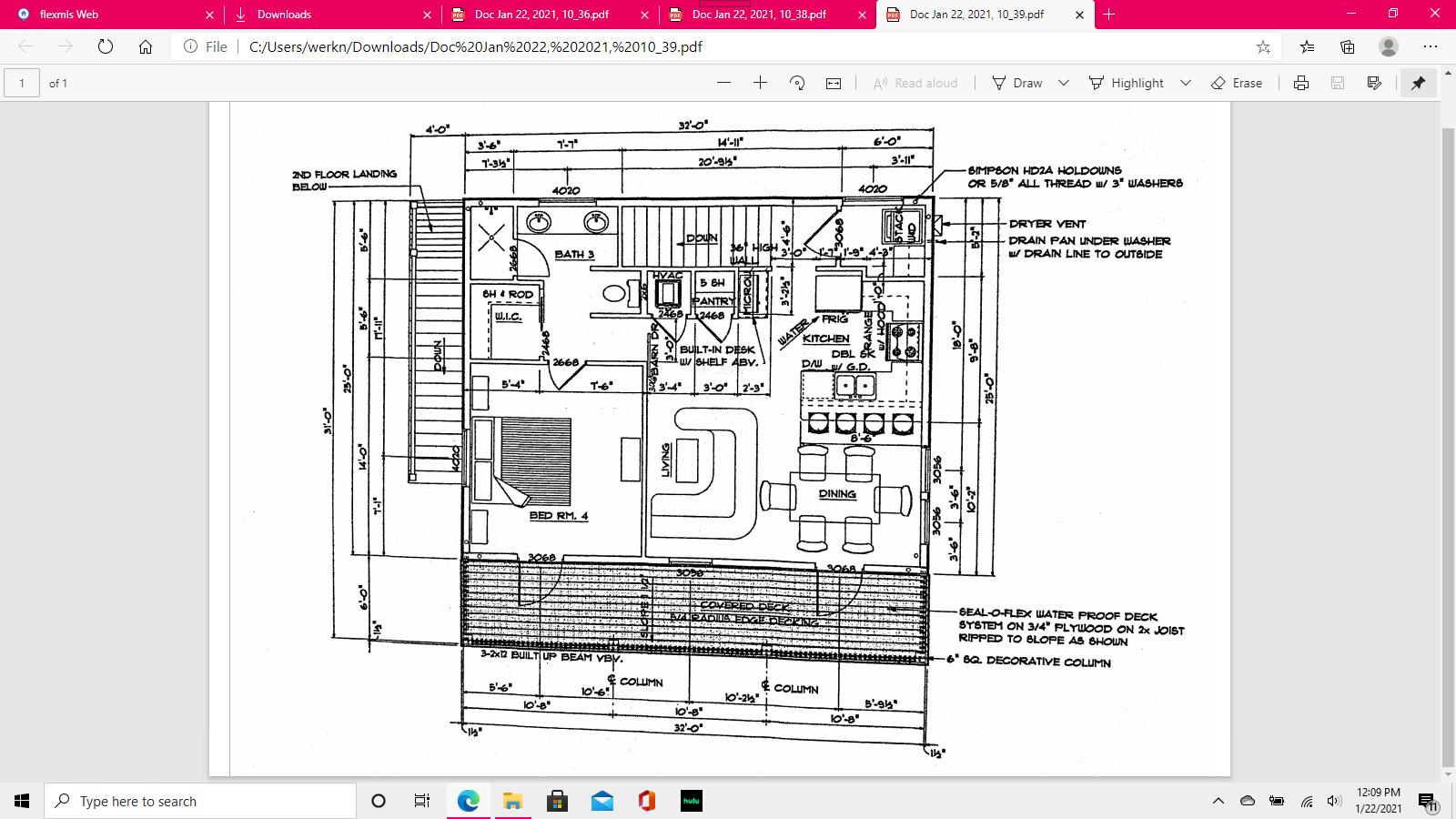Pin the PDF toolbar

click(1418, 83)
